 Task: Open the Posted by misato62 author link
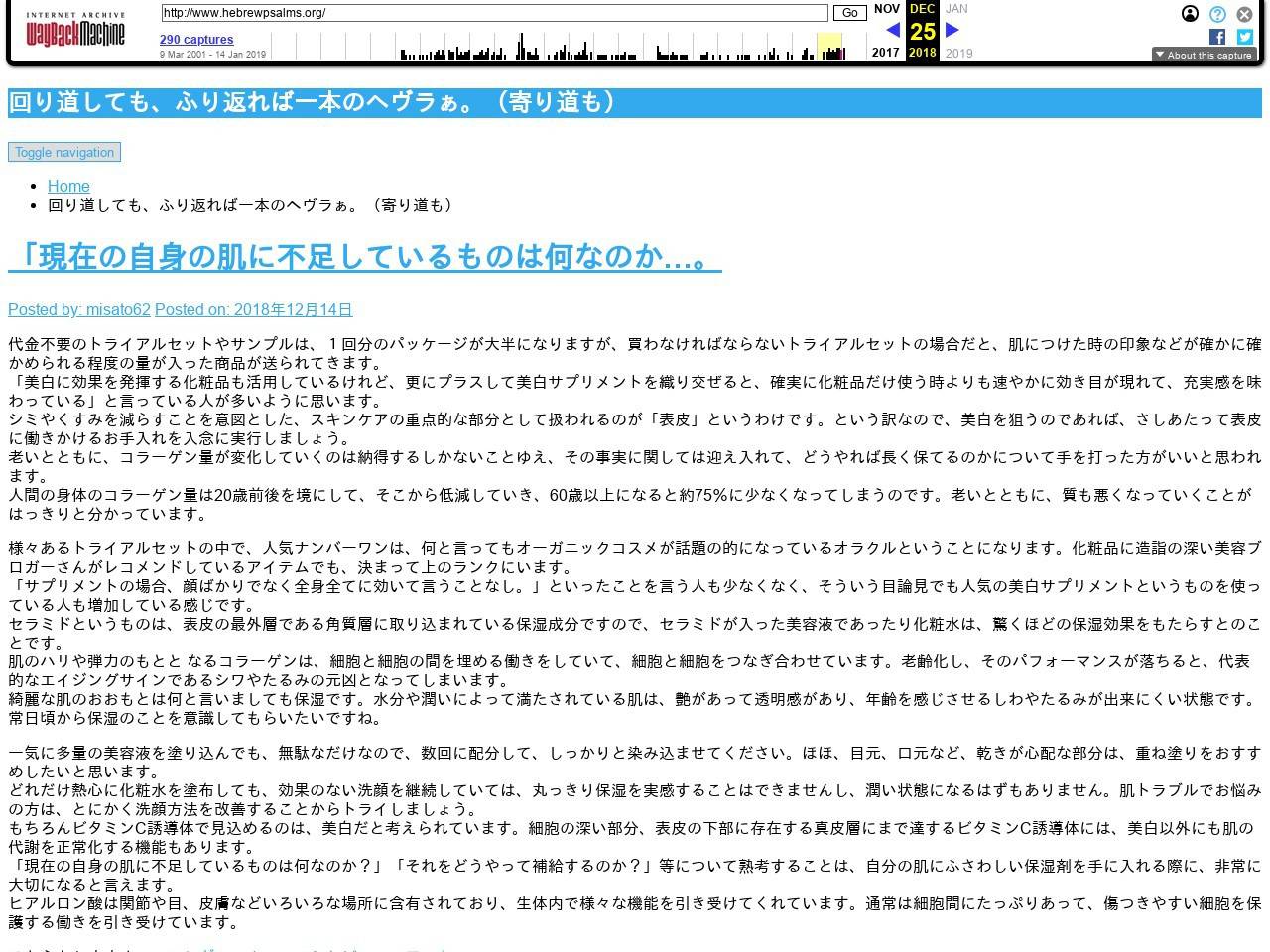pyautogui.click(x=79, y=309)
